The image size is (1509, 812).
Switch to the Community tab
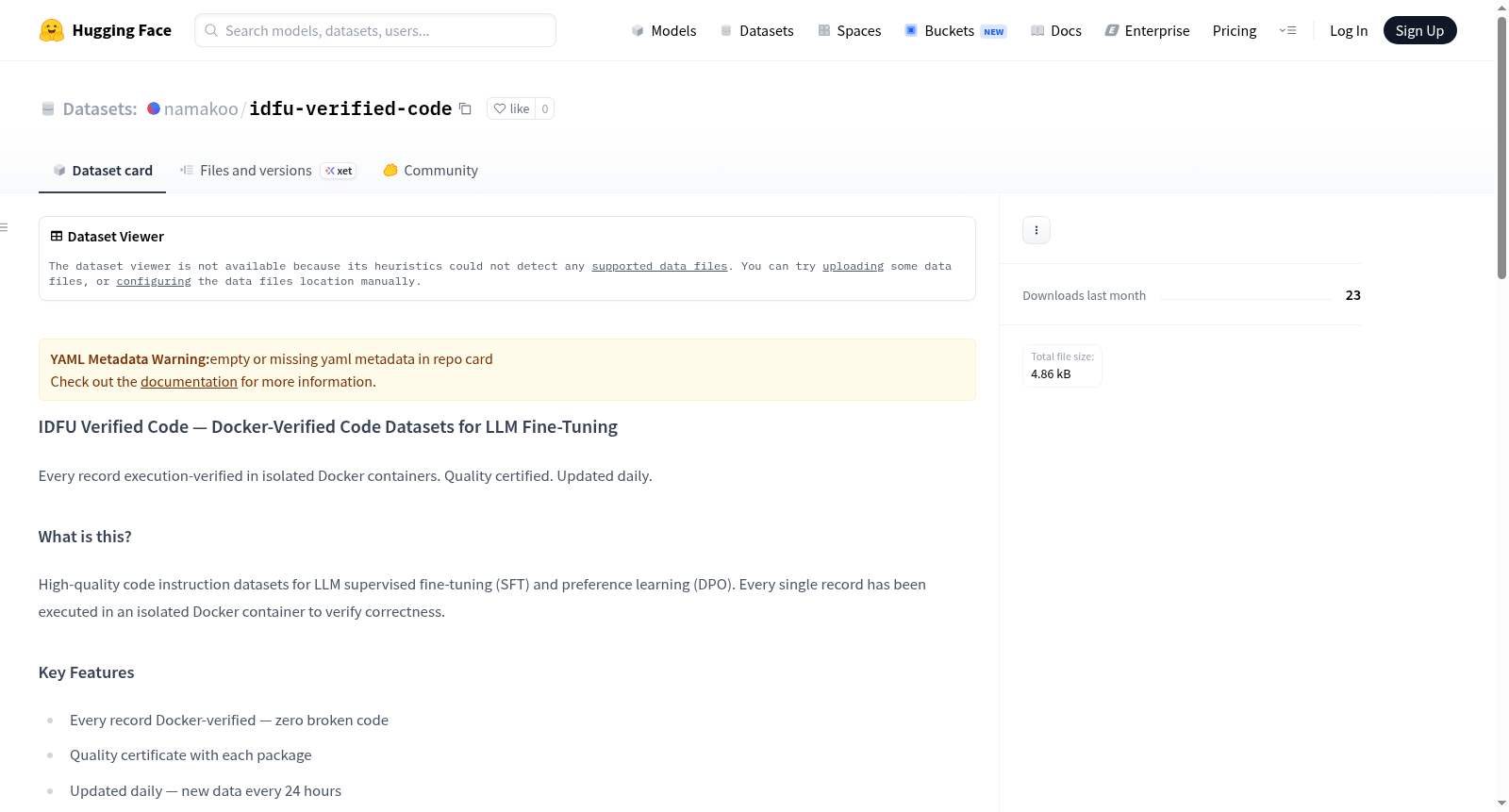pos(431,171)
